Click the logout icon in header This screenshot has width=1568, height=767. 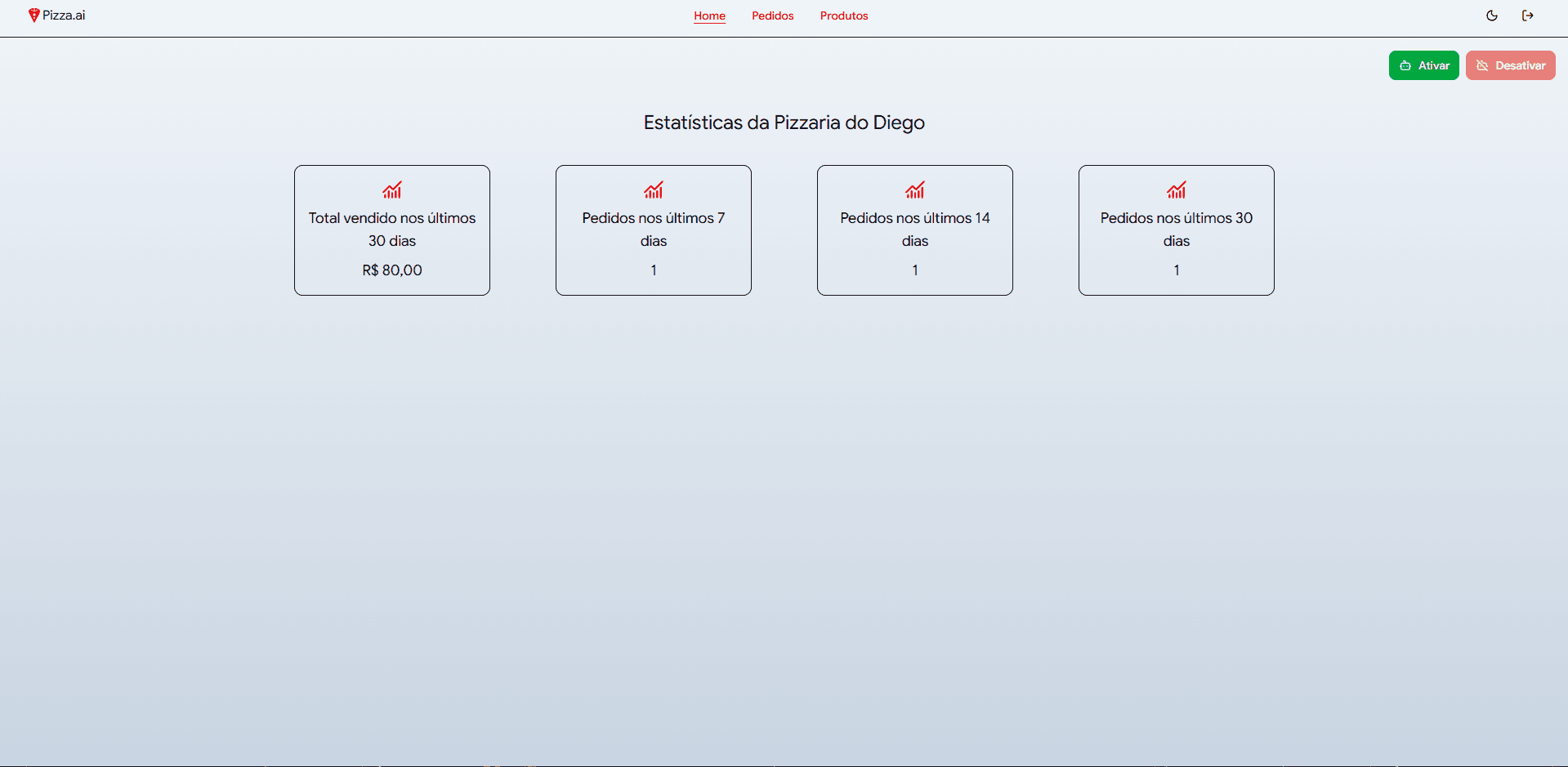point(1527,16)
